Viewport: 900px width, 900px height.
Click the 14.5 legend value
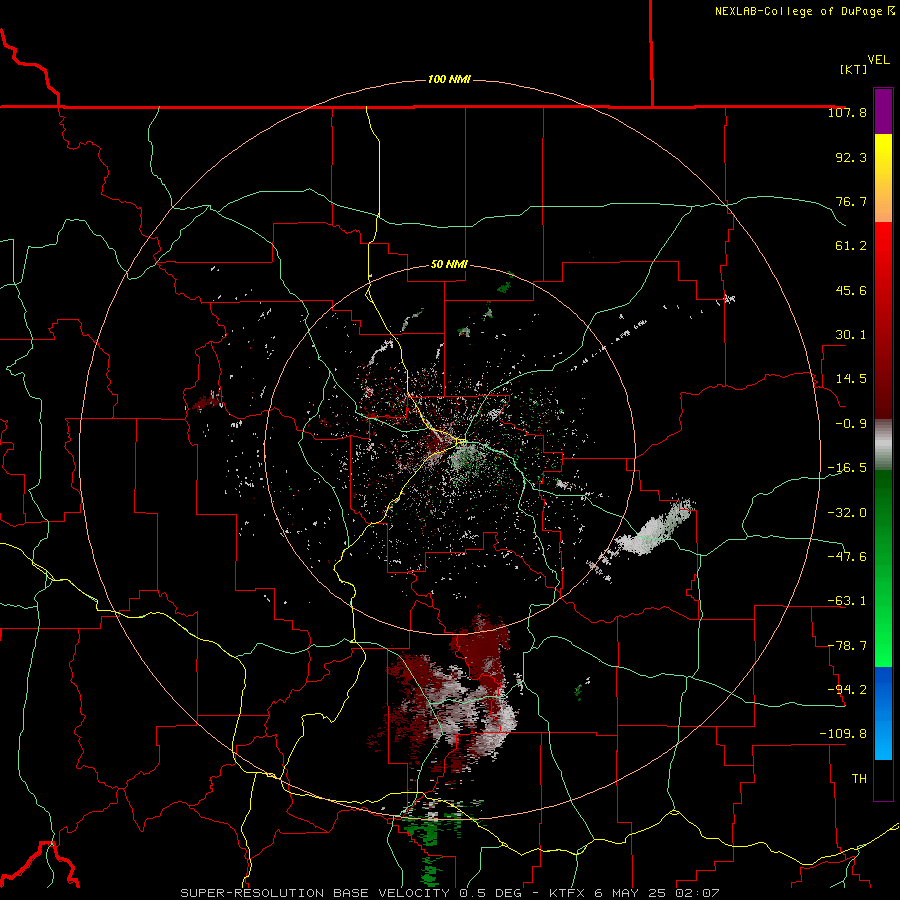pos(851,379)
